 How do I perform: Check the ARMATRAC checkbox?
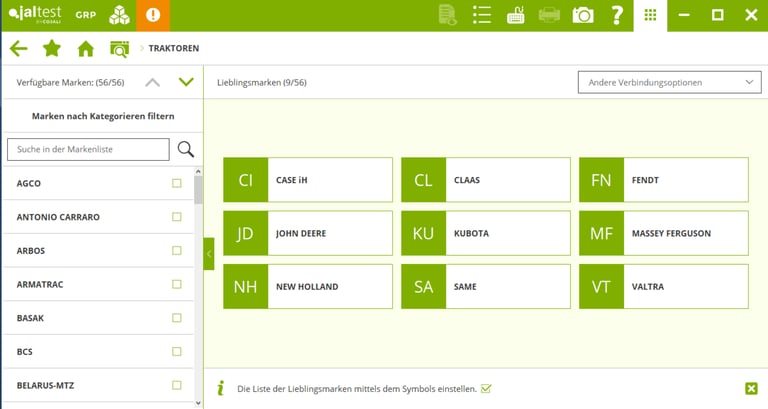(x=177, y=284)
